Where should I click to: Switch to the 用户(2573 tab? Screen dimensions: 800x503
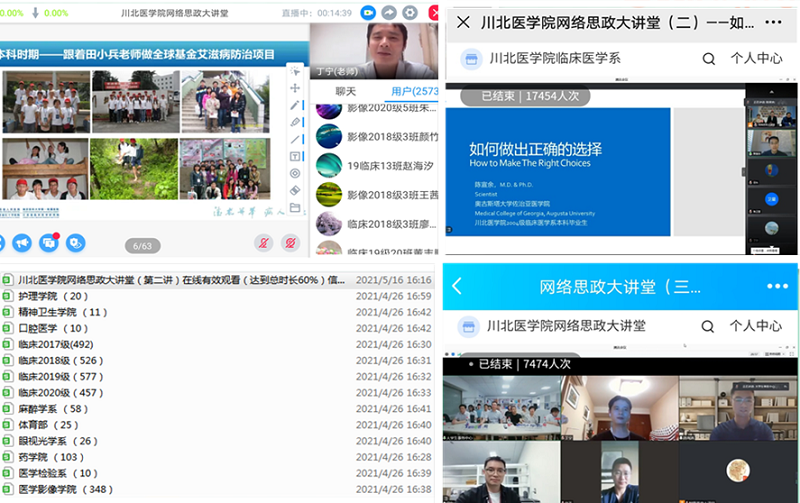click(x=414, y=91)
